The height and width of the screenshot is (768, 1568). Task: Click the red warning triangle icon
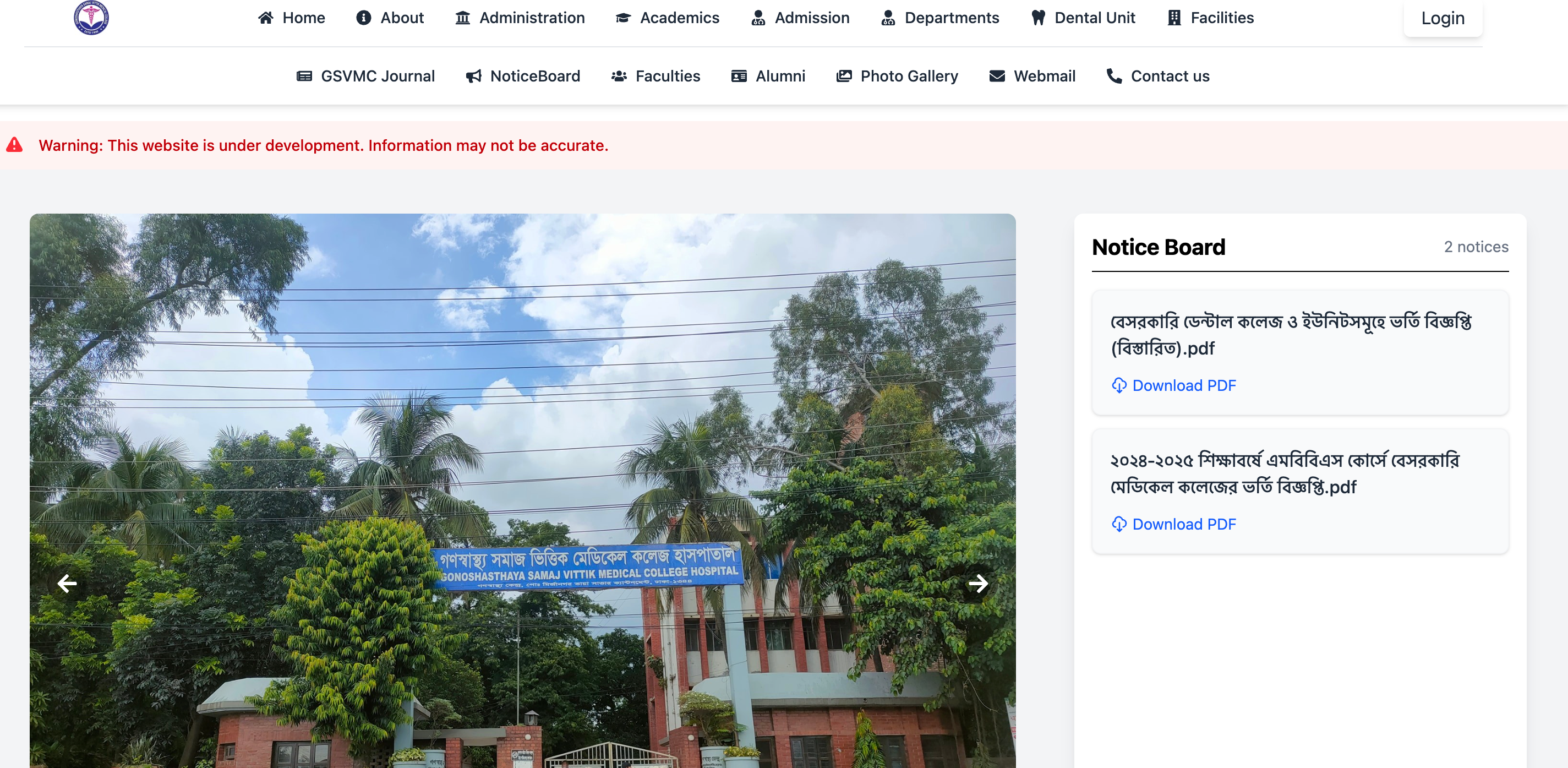(x=16, y=145)
